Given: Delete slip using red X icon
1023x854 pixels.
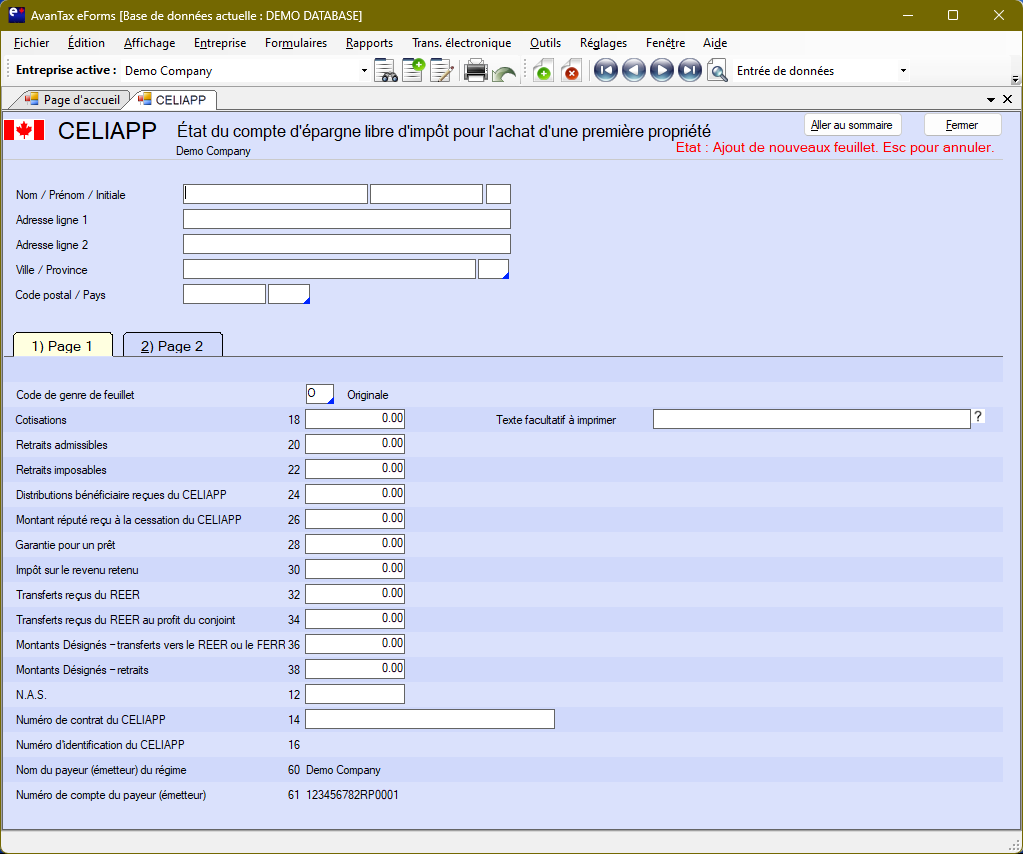Looking at the screenshot, I should tap(570, 71).
